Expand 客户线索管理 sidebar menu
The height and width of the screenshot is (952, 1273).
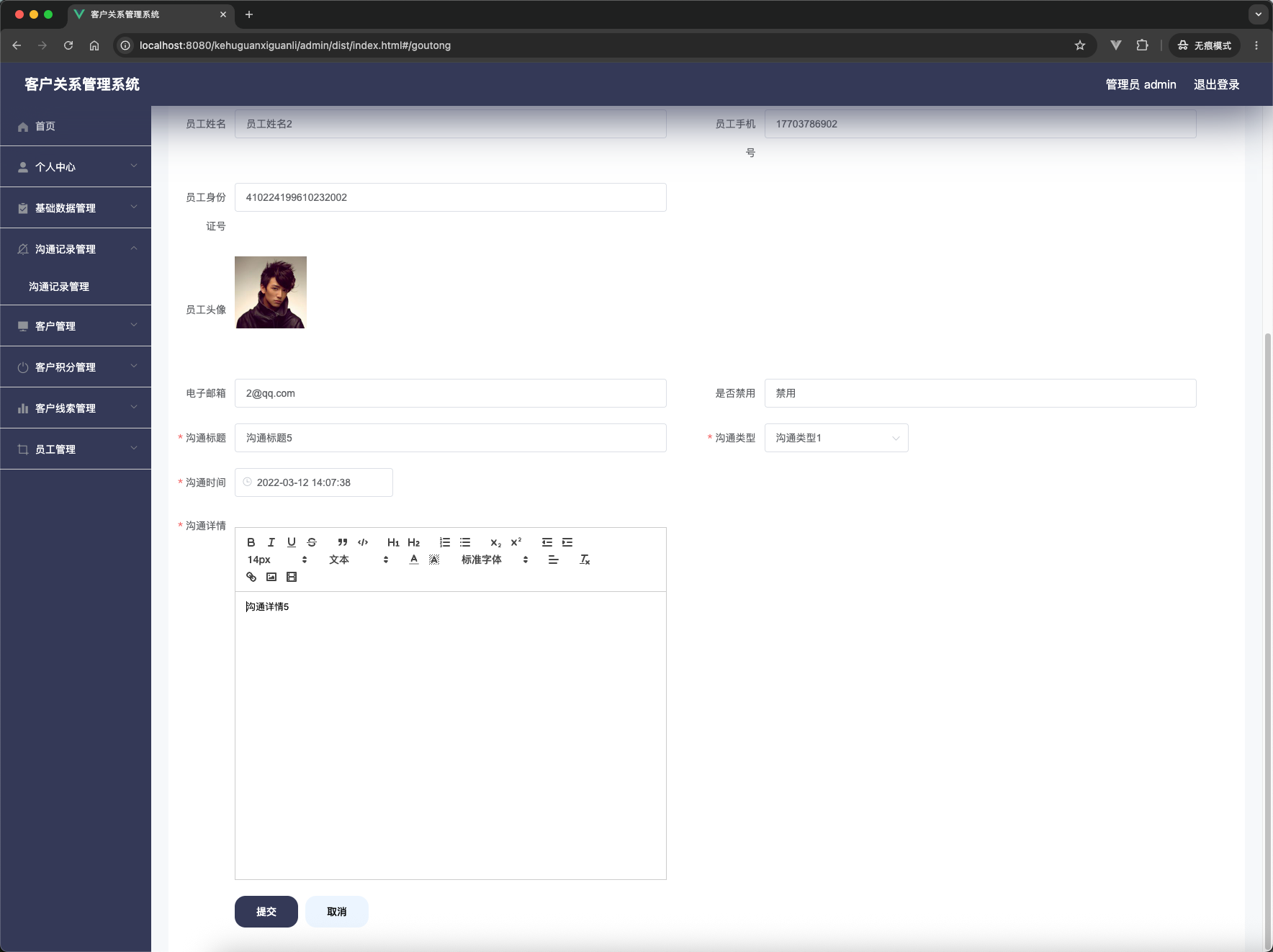point(76,408)
